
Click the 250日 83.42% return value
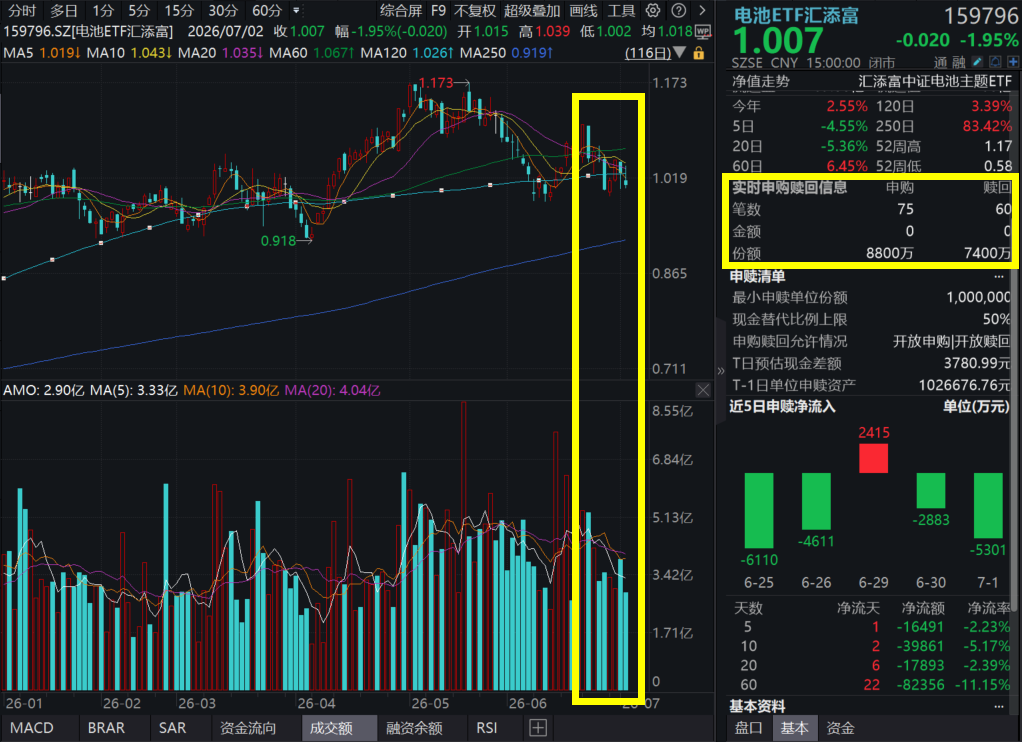[x=987, y=126]
